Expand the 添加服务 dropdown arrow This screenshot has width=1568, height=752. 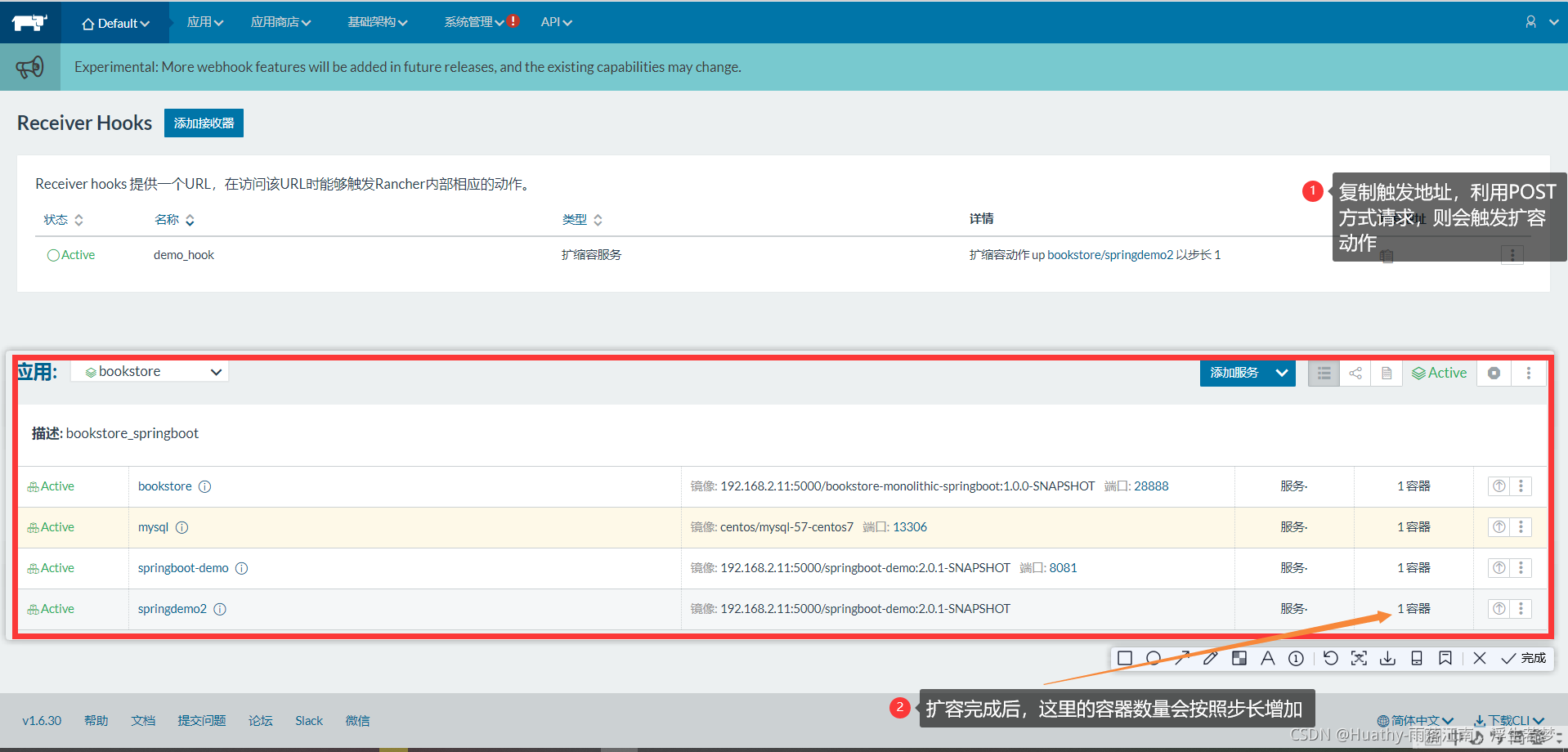[1283, 373]
